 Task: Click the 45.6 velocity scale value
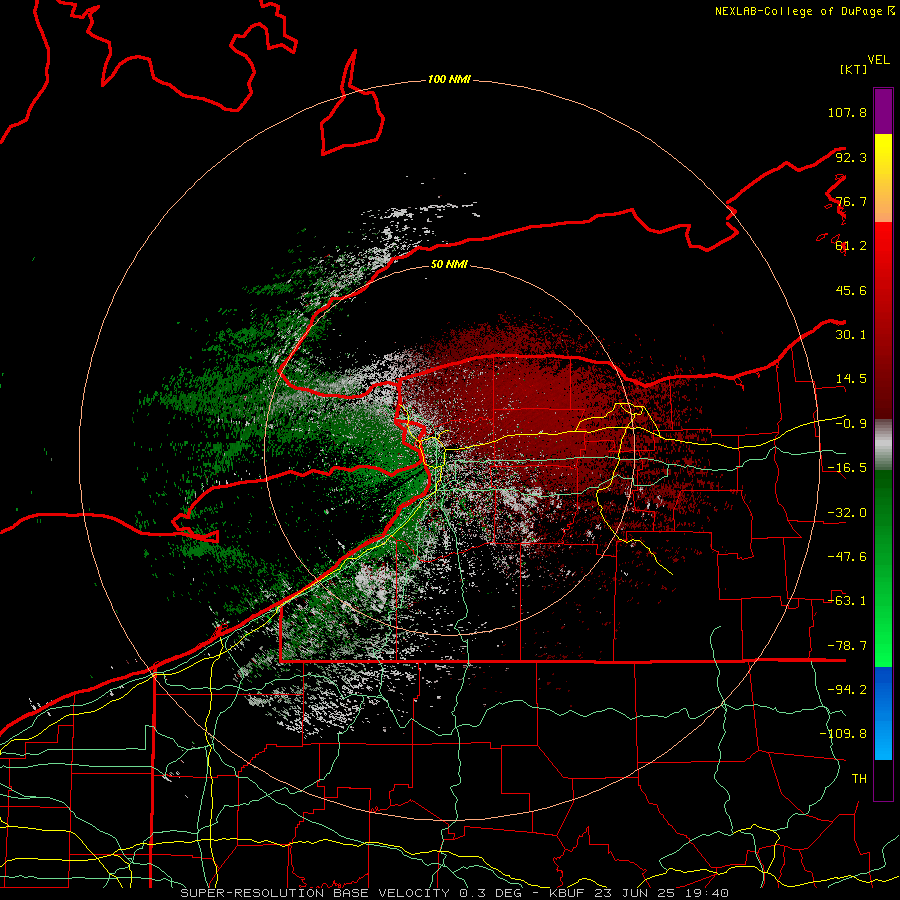[x=851, y=290]
